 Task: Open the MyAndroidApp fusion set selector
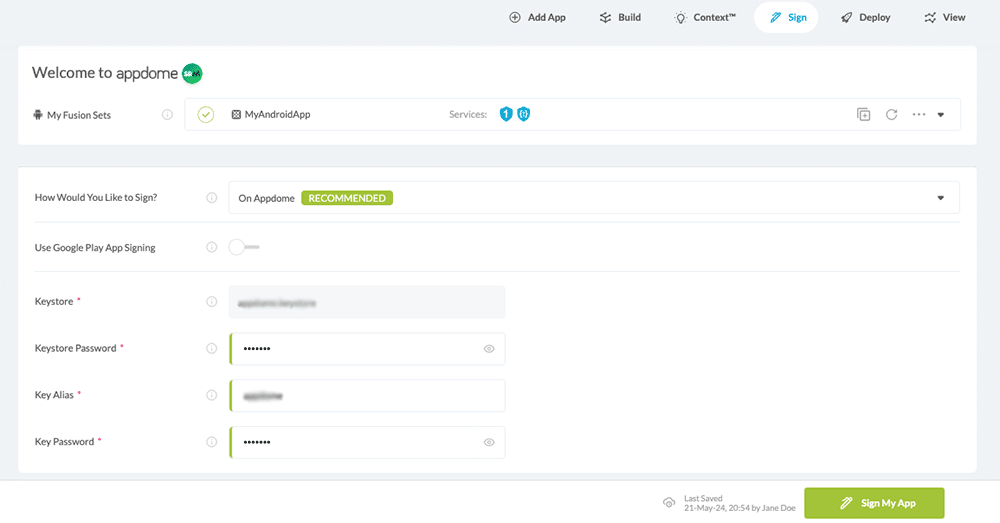click(277, 115)
